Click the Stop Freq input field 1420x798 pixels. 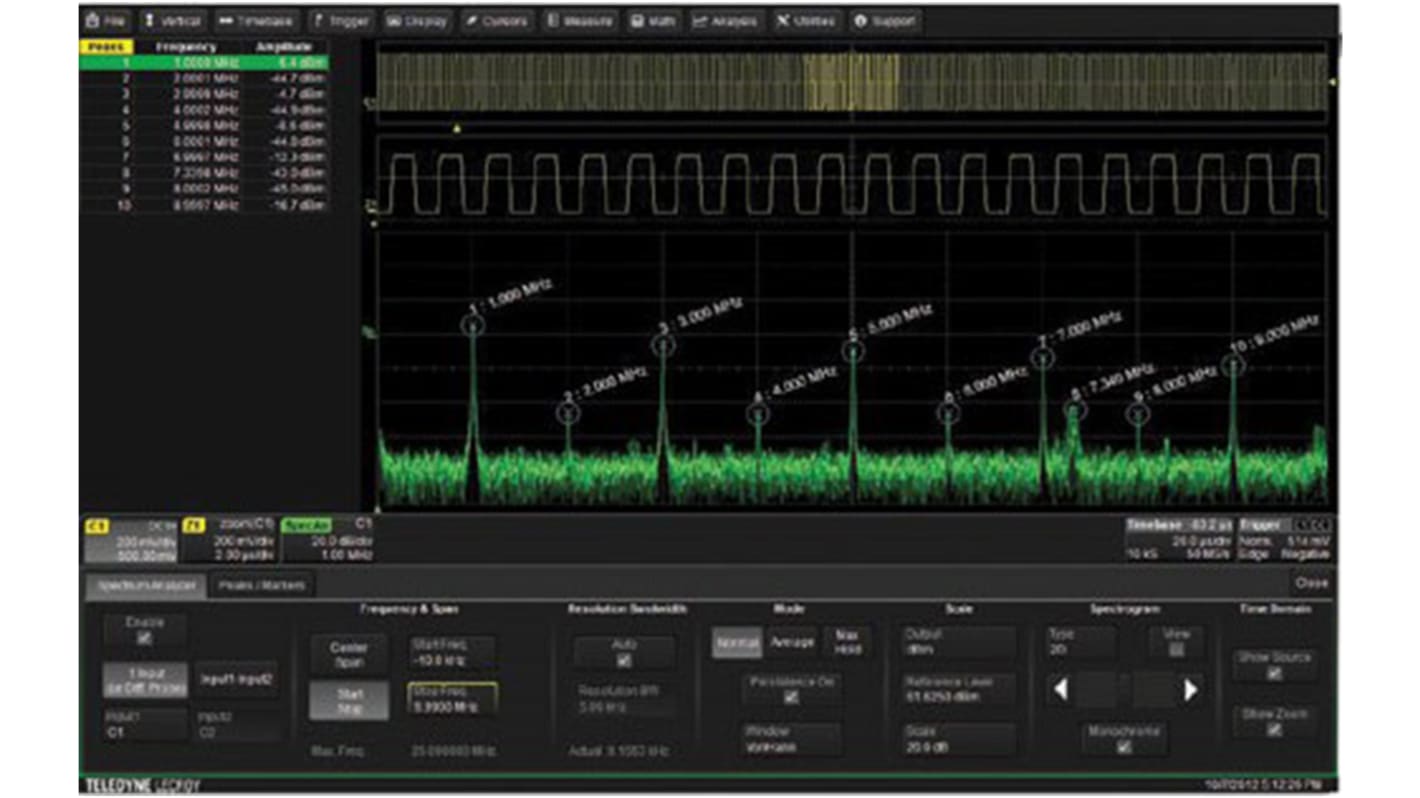pos(452,699)
